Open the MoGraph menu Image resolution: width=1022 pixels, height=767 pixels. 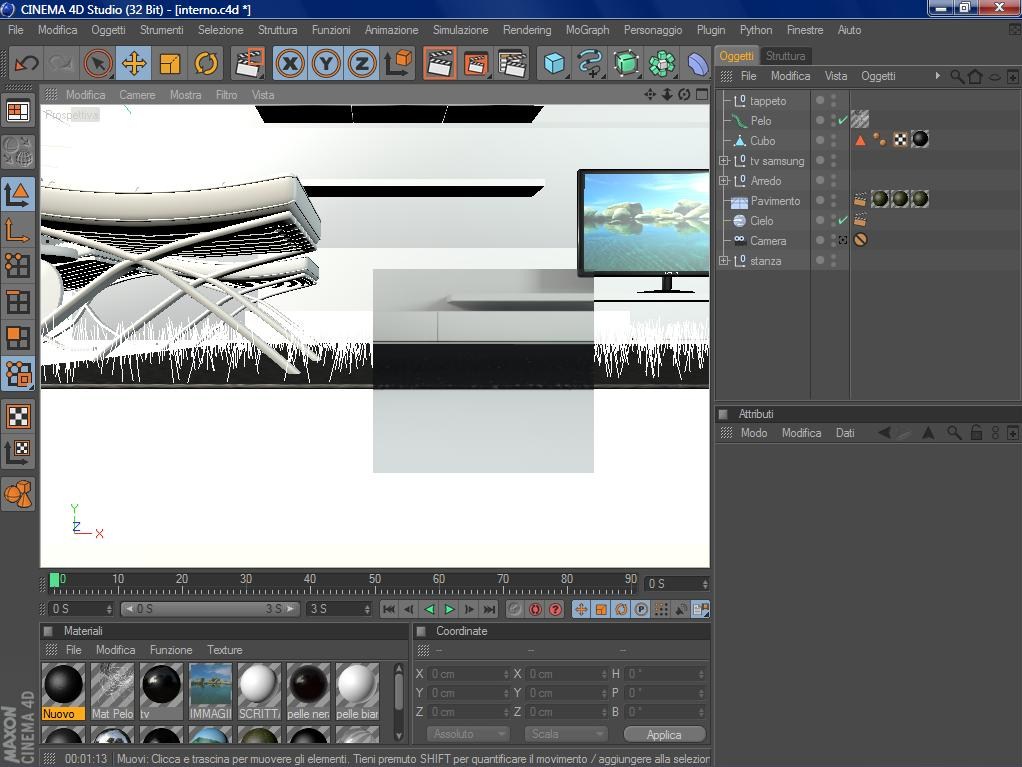[587, 30]
